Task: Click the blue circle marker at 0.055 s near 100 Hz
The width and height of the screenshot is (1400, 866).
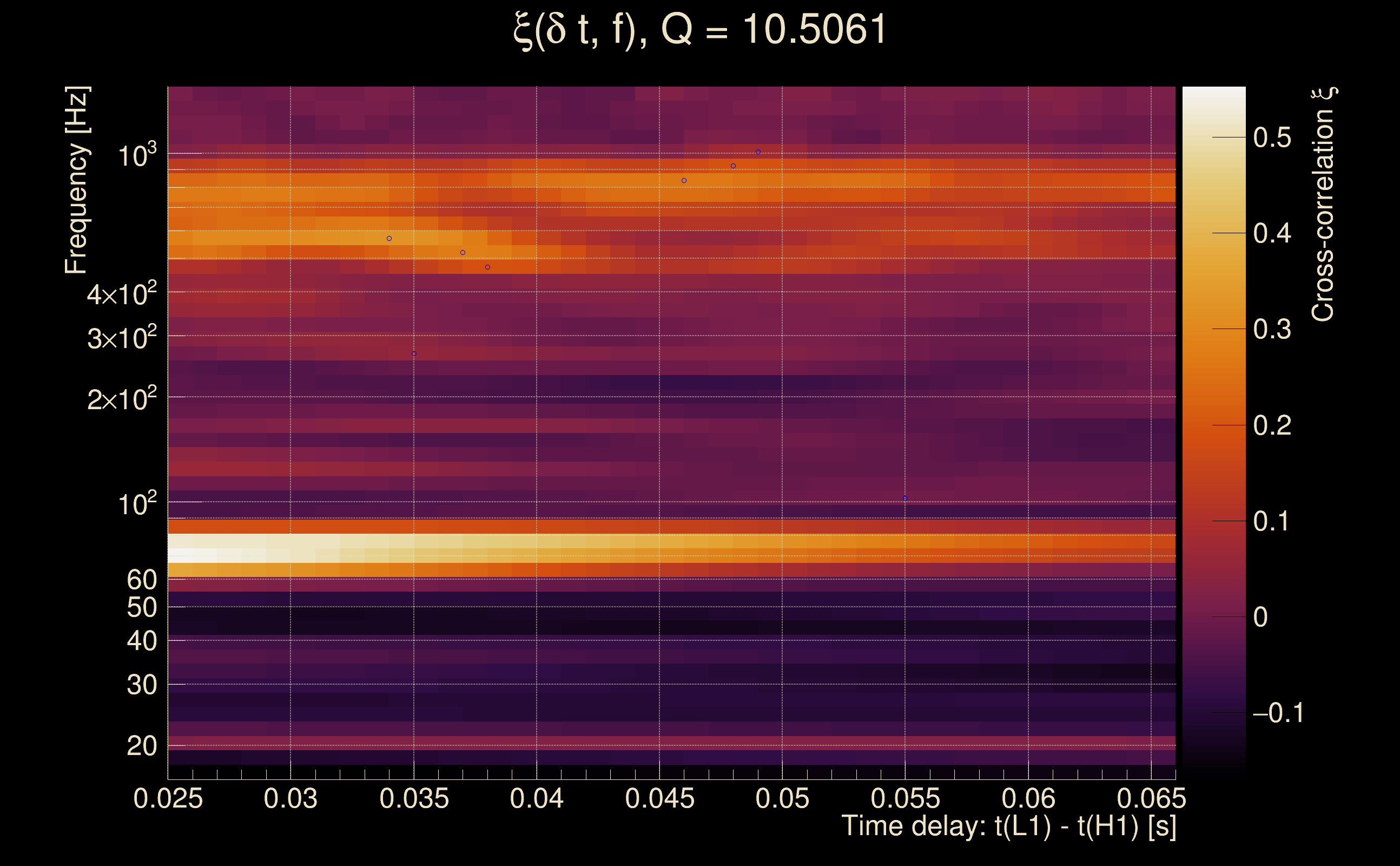Action: pyautogui.click(x=905, y=498)
